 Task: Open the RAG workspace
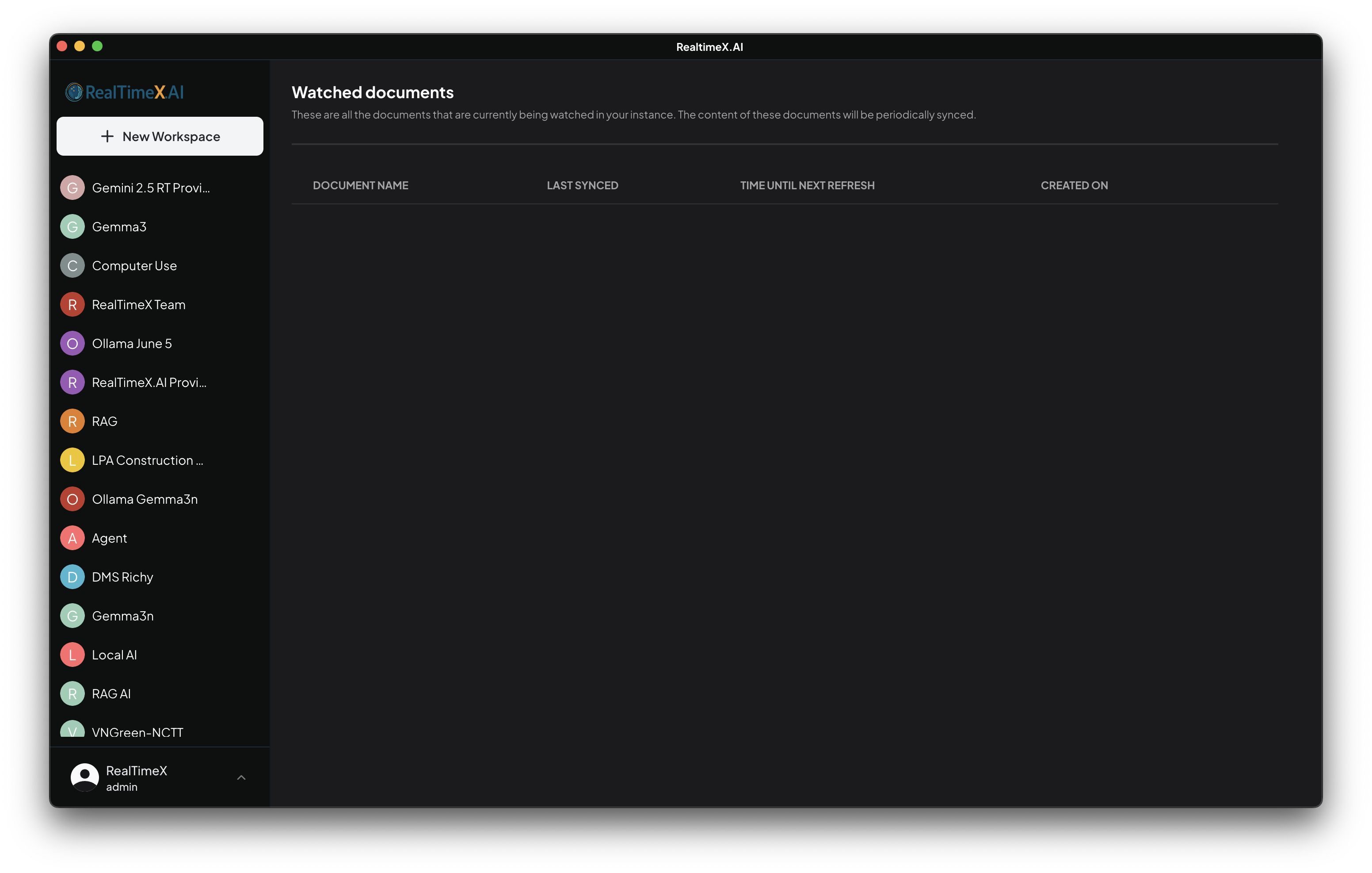(x=105, y=421)
